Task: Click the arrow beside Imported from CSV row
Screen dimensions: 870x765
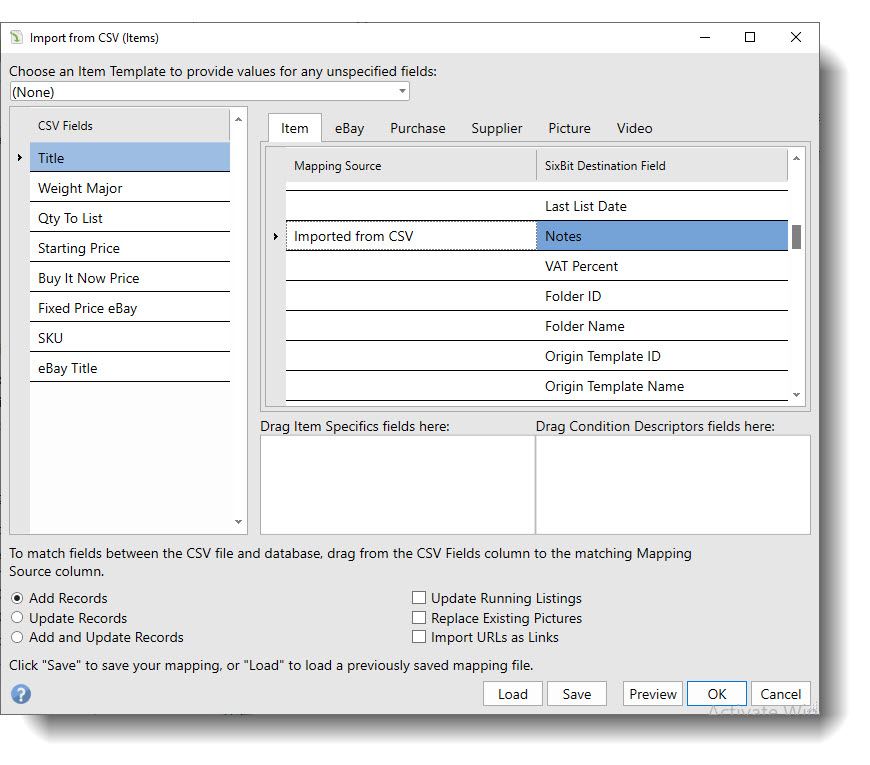Action: pyautogui.click(x=276, y=236)
